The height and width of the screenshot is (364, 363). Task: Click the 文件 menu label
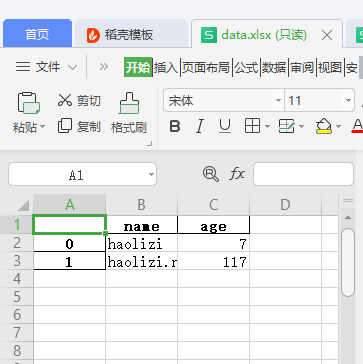click(x=48, y=67)
